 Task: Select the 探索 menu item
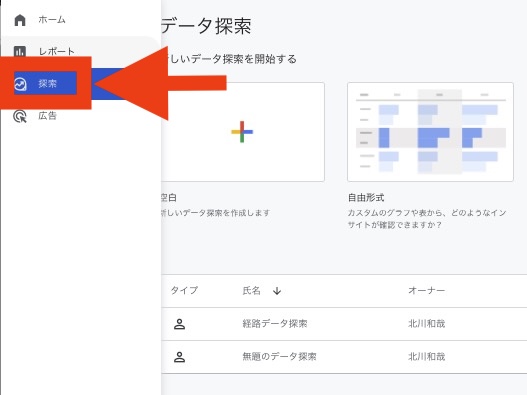47,83
